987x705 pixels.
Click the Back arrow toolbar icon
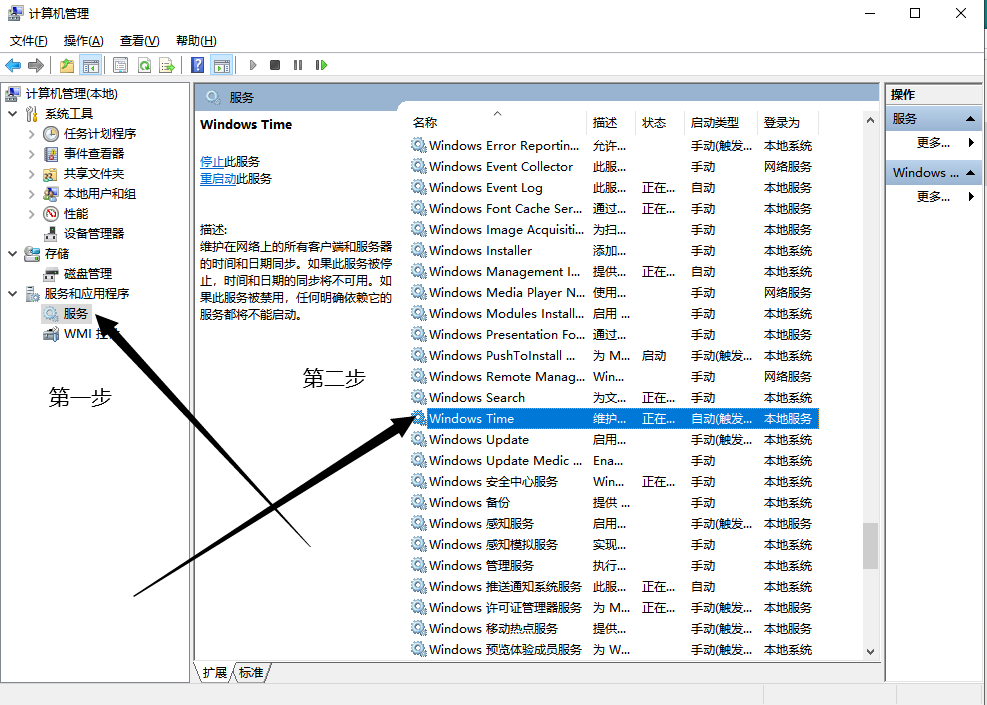[13, 65]
